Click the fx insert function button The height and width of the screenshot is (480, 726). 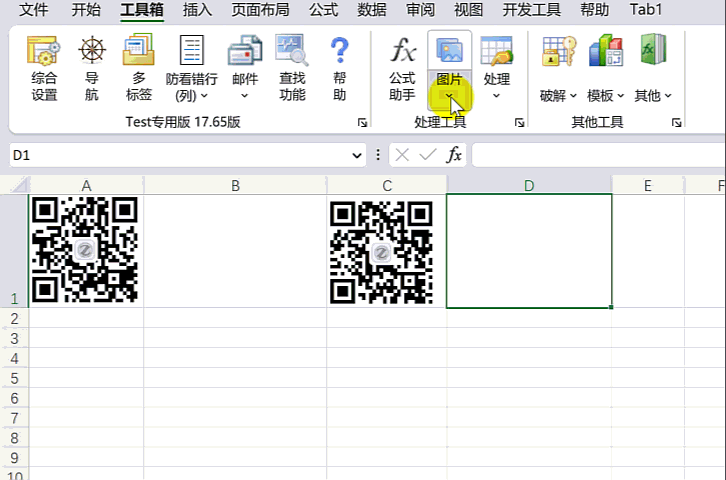click(454, 155)
